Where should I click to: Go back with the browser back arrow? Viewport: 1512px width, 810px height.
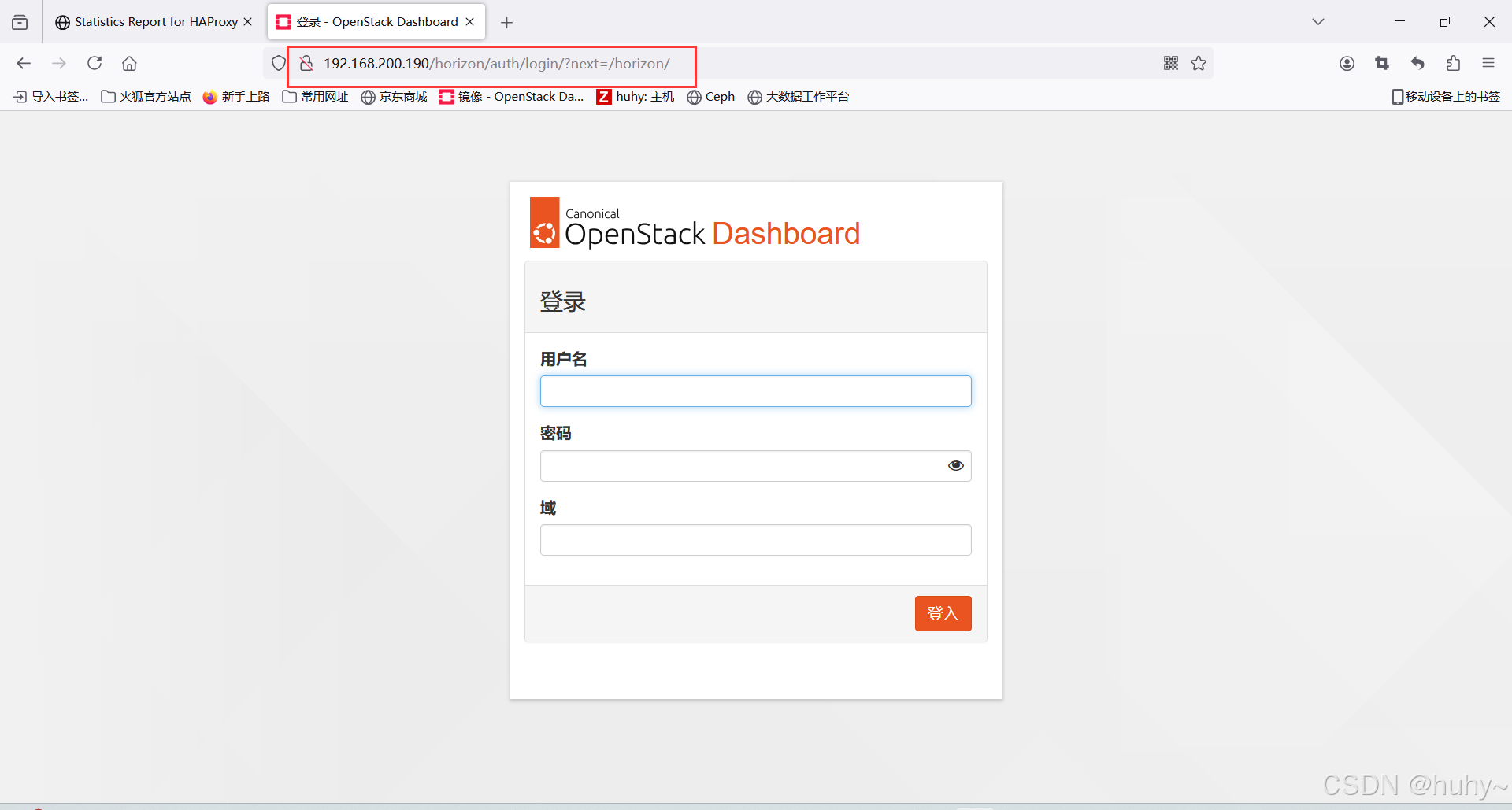click(24, 63)
